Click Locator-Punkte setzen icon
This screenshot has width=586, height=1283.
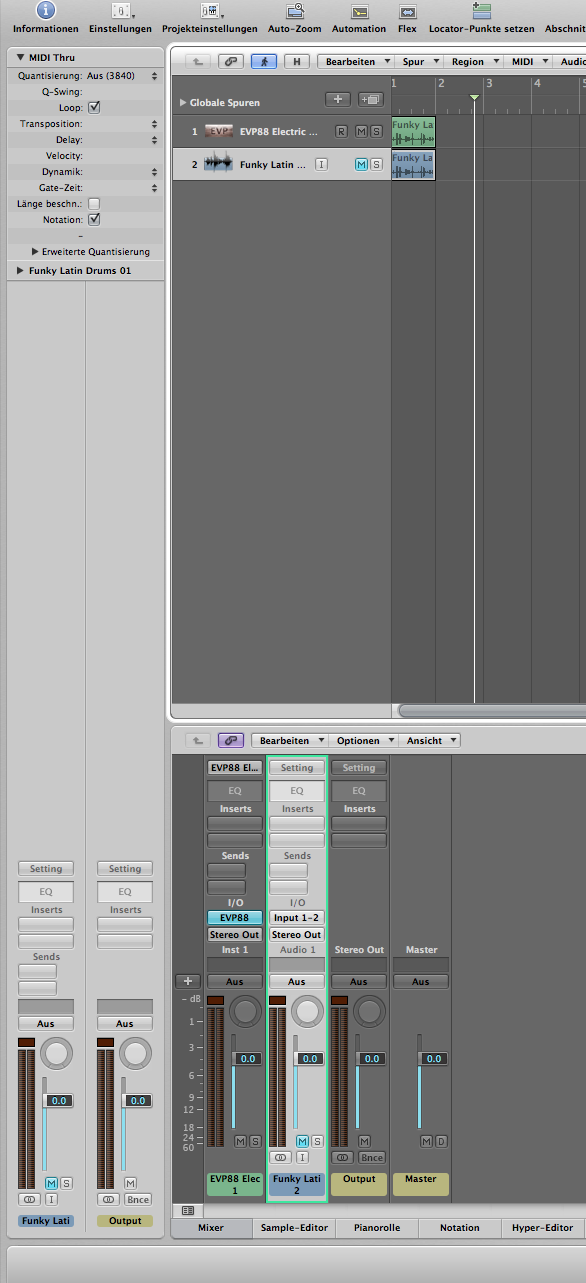point(482,11)
